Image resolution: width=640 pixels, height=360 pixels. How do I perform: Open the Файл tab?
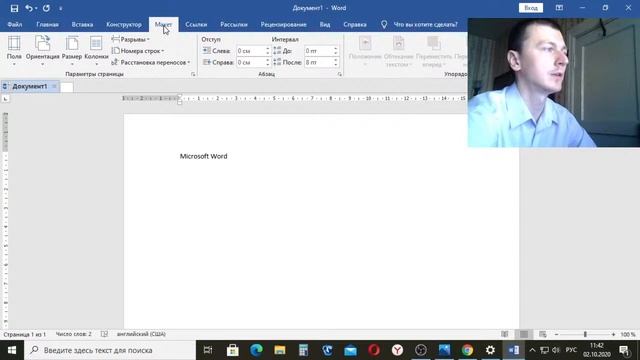point(15,24)
